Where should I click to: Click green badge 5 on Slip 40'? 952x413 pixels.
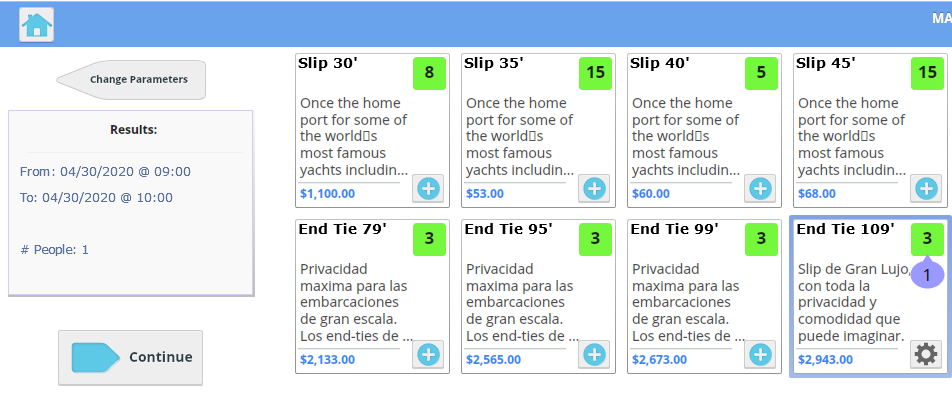coord(761,73)
